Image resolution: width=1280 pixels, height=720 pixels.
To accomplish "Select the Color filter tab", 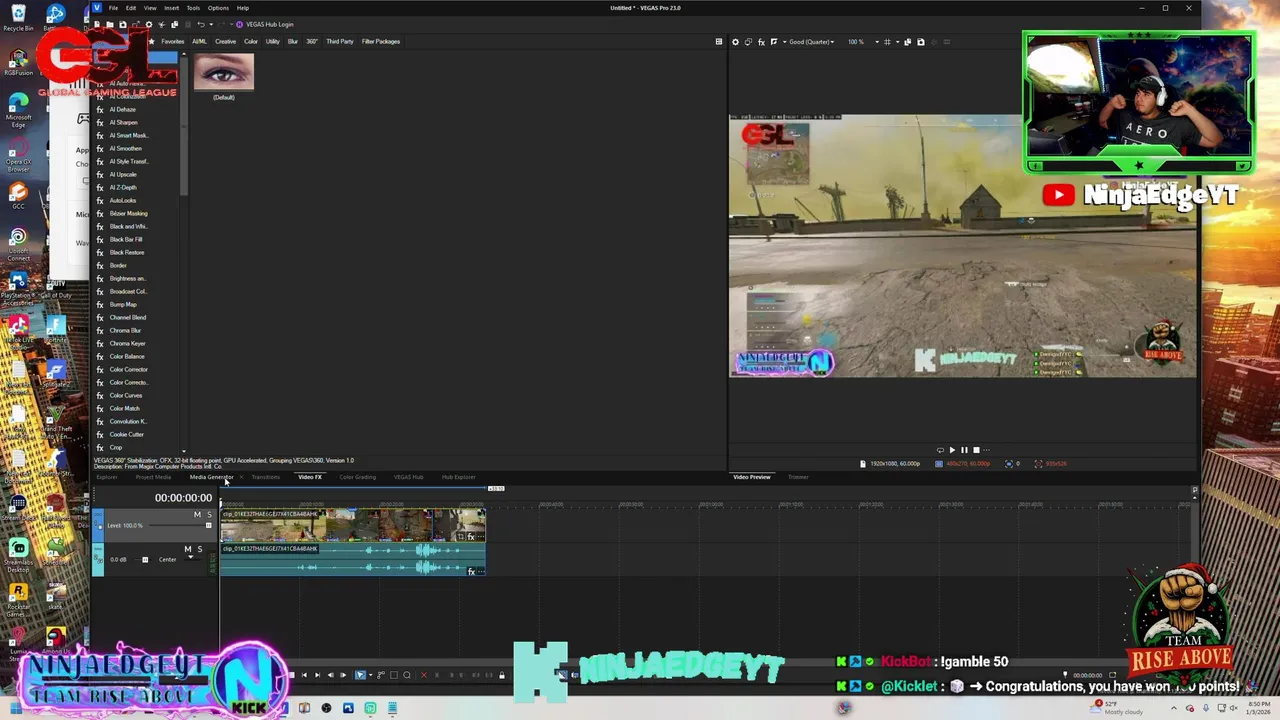I will coord(251,42).
